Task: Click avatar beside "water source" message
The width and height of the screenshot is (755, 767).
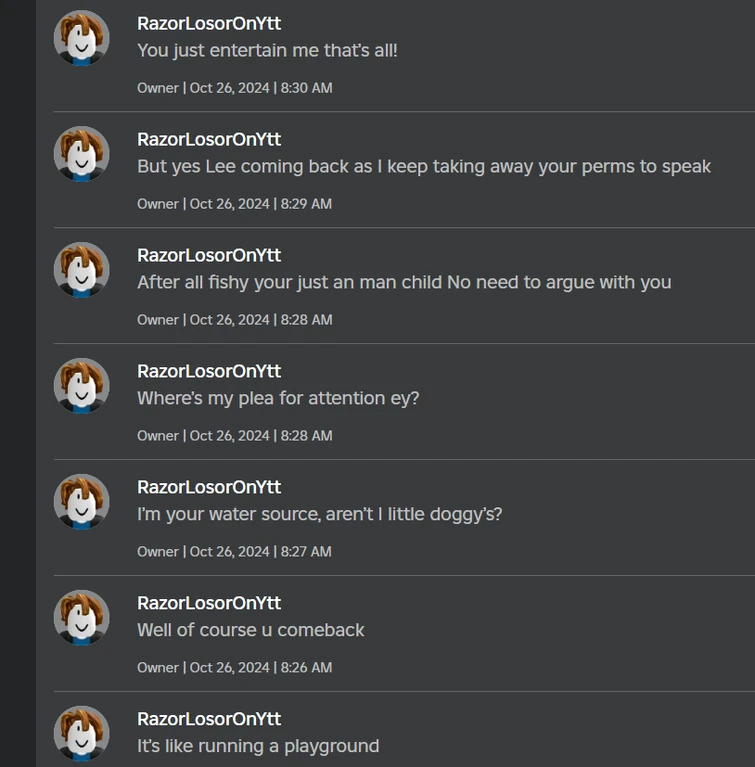Action: [x=81, y=503]
